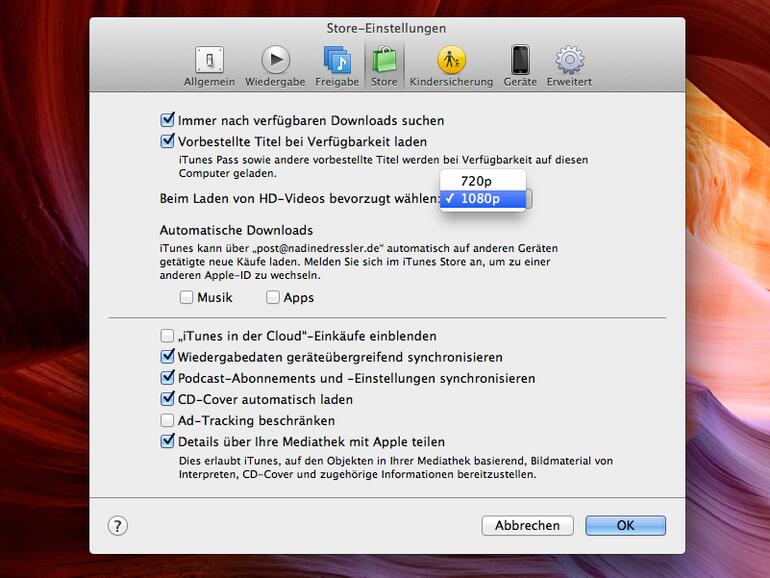Click the 'iTunes Pass sowie andere vorbestellte' description
770x578 pixels.
point(383,166)
